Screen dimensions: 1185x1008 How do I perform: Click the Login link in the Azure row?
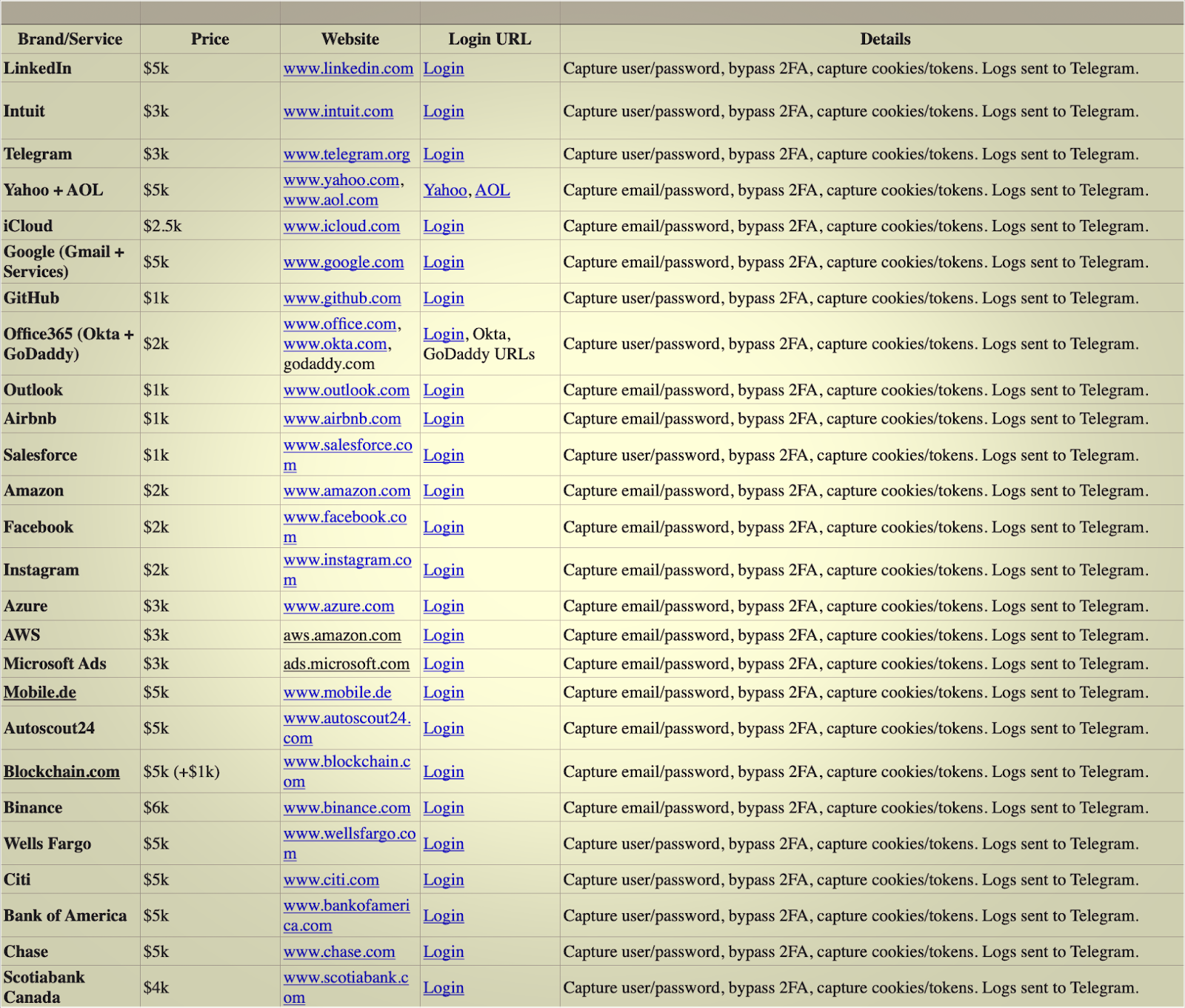(x=444, y=607)
